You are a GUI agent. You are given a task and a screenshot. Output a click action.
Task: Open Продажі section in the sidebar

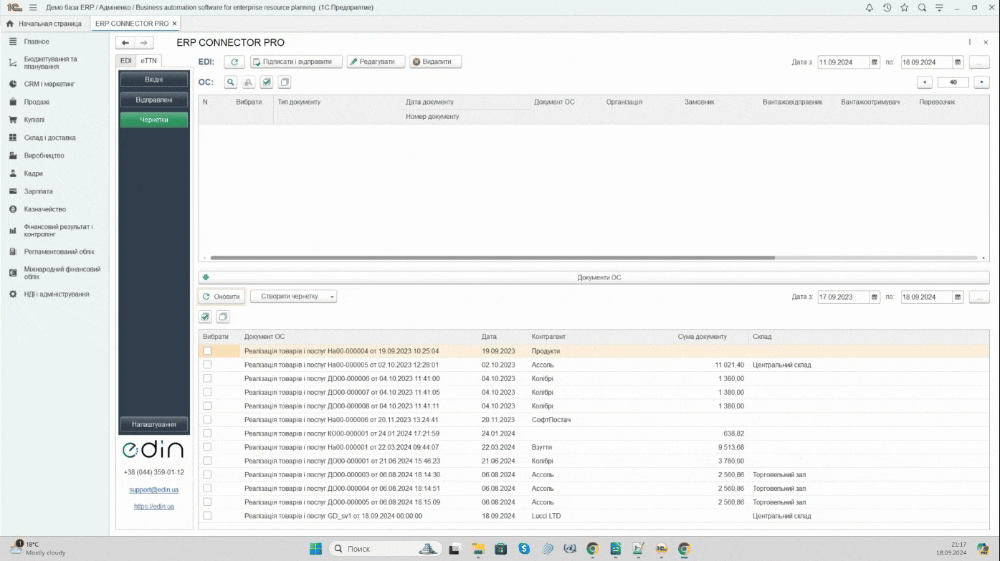point(37,102)
